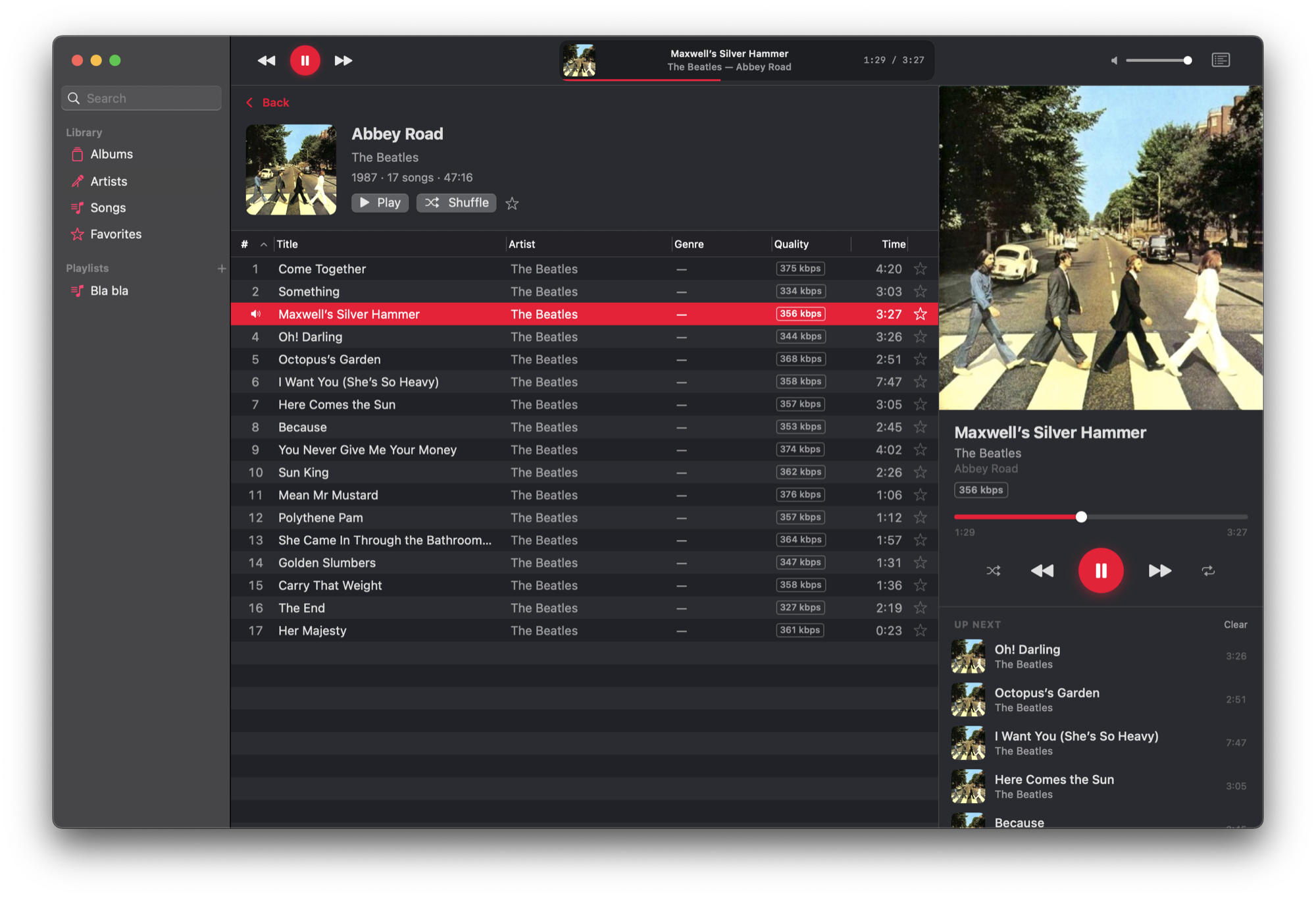
Task: Seek using the now playing progress slider
Action: [1101, 517]
